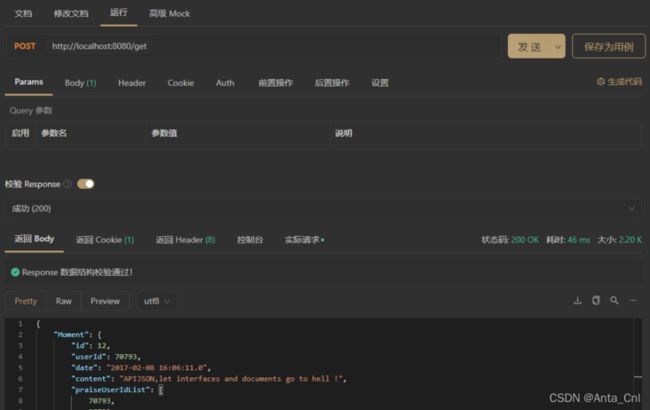650x410 pixels.
Task: Expand the 成功 (200) response dropdown
Action: (x=324, y=209)
